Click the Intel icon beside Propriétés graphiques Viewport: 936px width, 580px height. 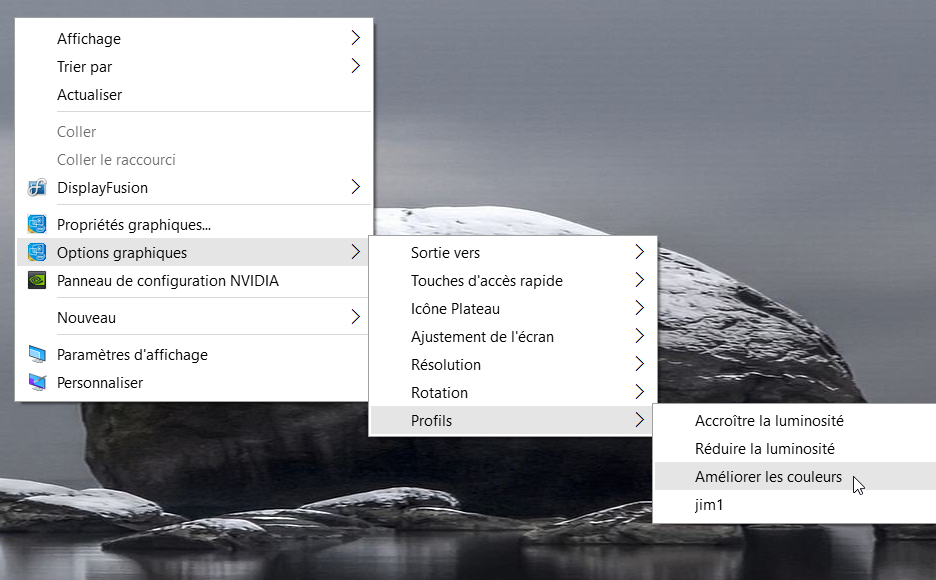click(x=37, y=224)
